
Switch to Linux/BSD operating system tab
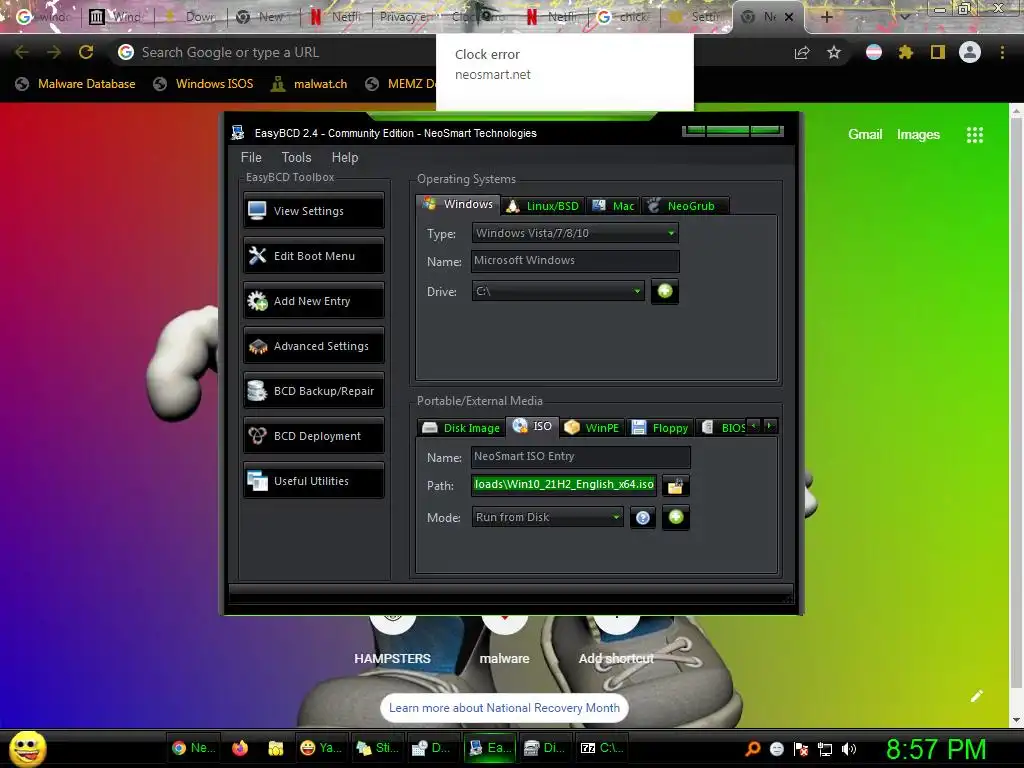(543, 206)
